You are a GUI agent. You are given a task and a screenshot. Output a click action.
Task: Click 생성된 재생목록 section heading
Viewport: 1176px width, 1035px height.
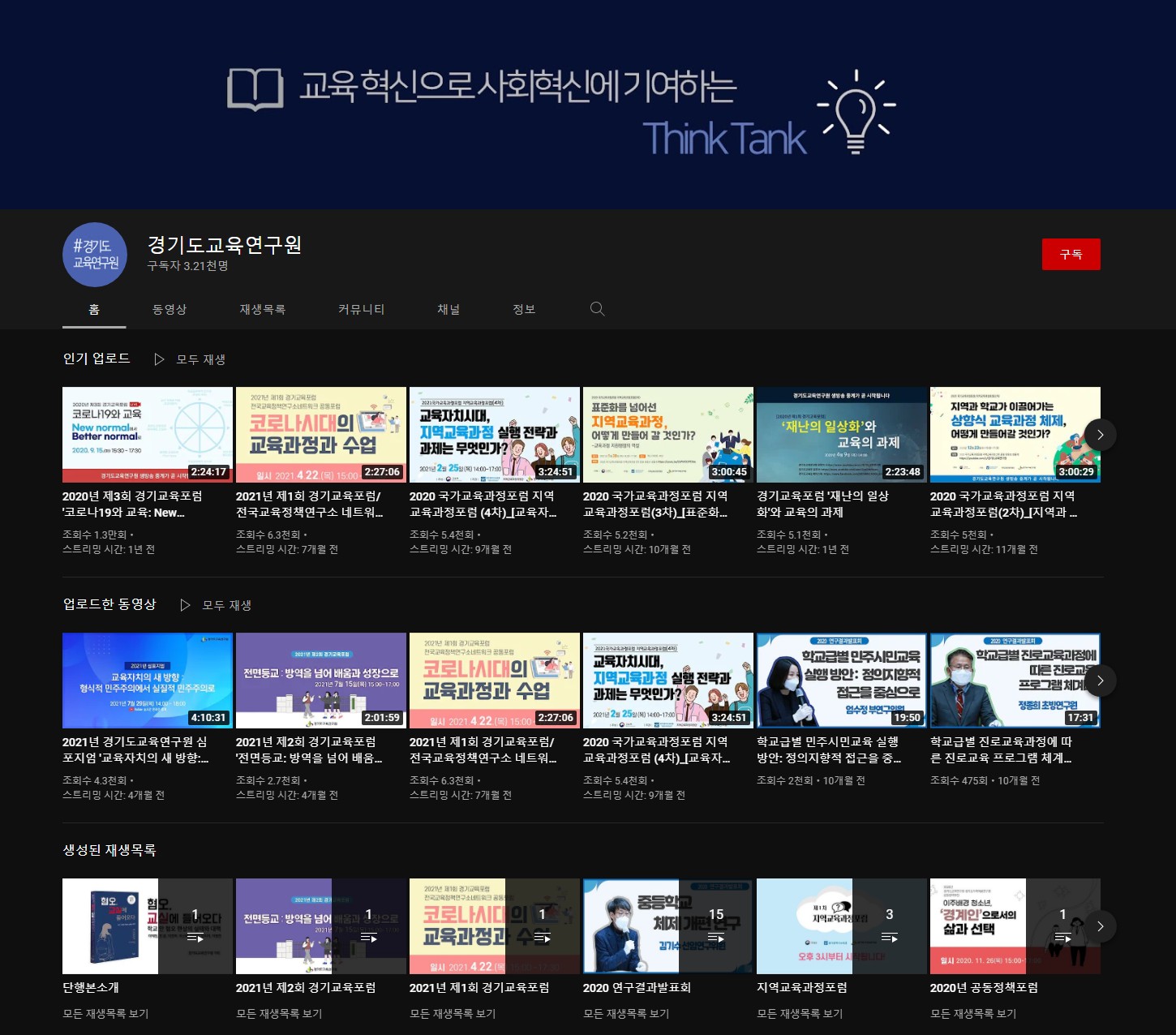(x=109, y=850)
